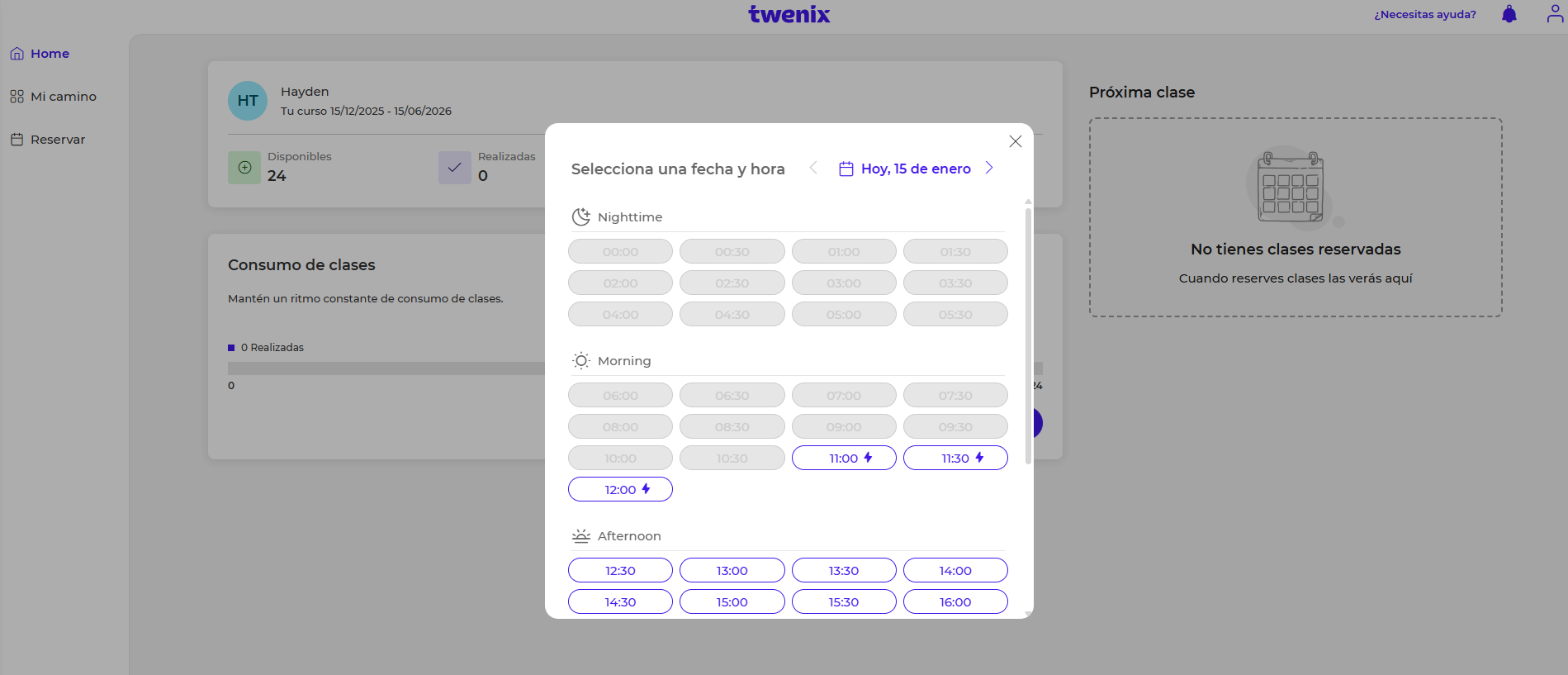
Task: Click the twenix logo
Action: pos(789,14)
